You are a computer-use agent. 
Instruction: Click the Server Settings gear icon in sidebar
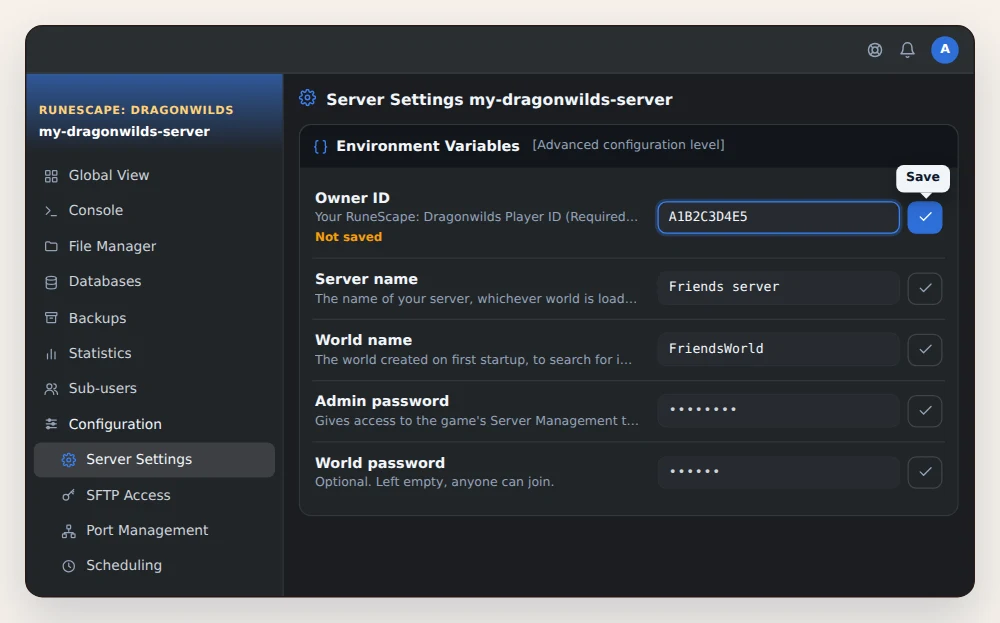coord(68,460)
